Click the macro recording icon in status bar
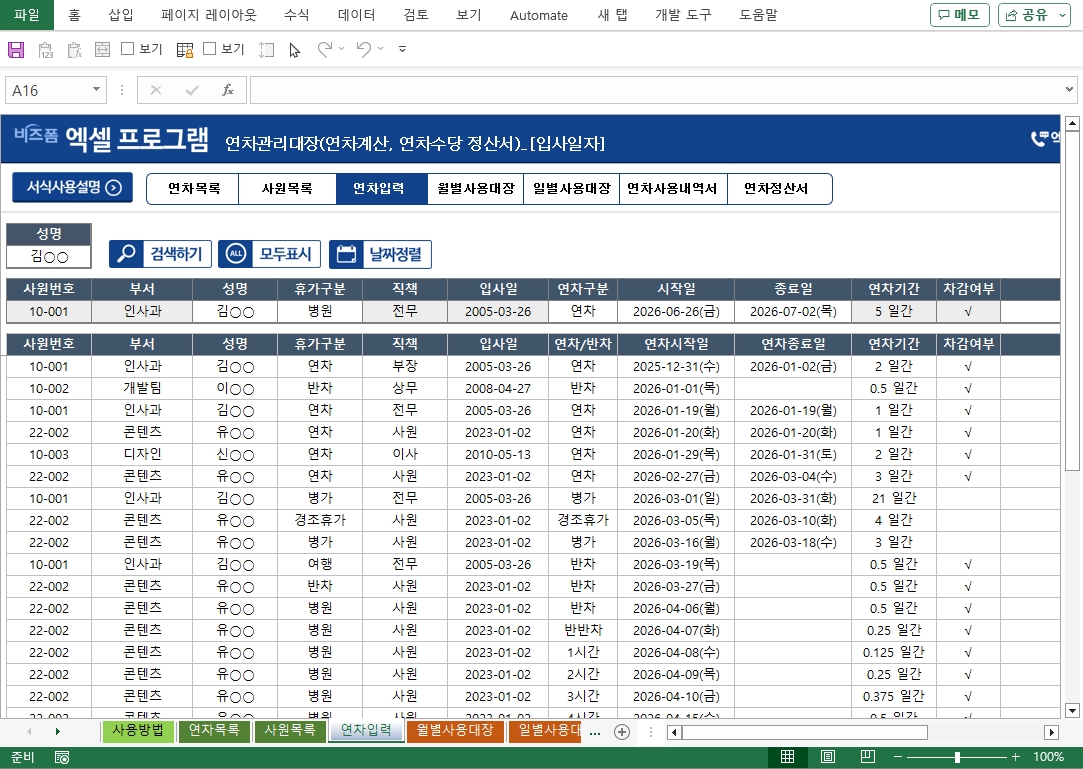The image size is (1083, 769). point(62,758)
